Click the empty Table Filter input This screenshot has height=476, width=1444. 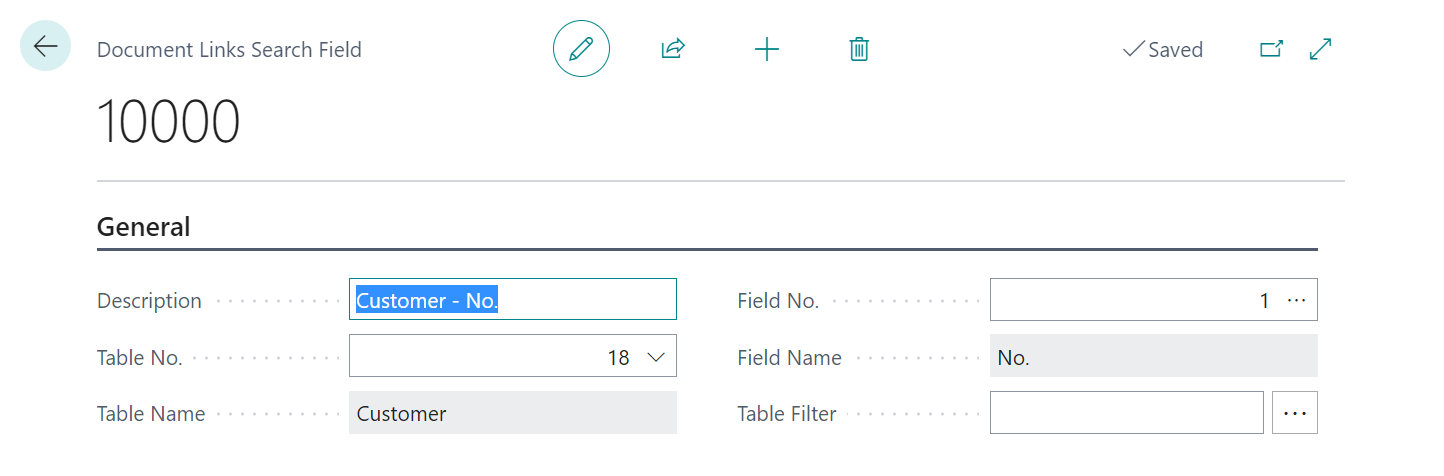pyautogui.click(x=1127, y=413)
